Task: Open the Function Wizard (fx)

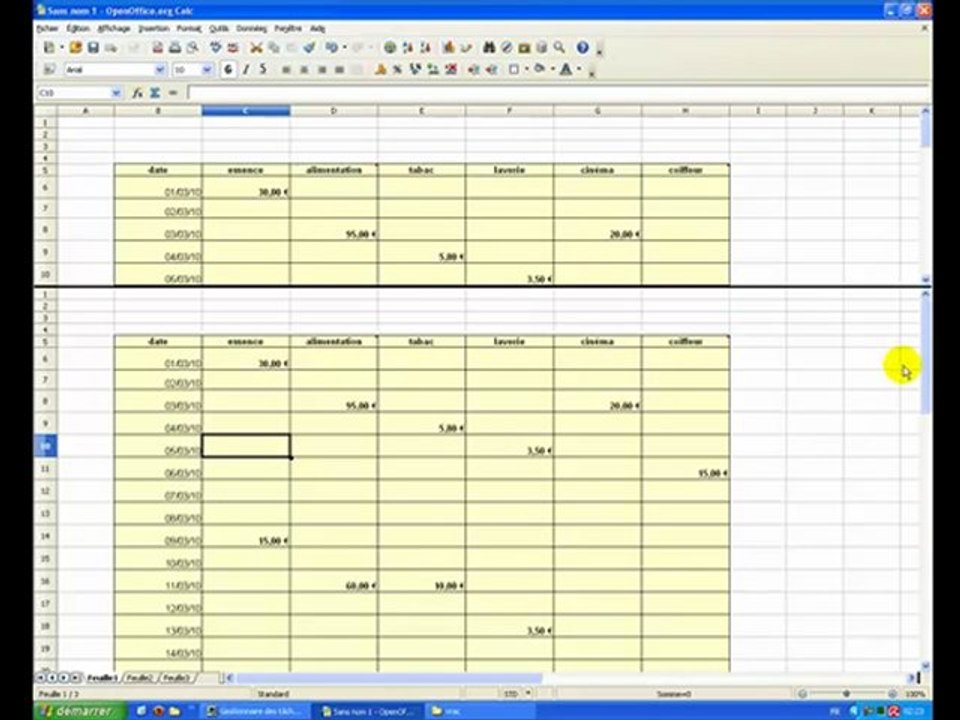Action: 137,93
